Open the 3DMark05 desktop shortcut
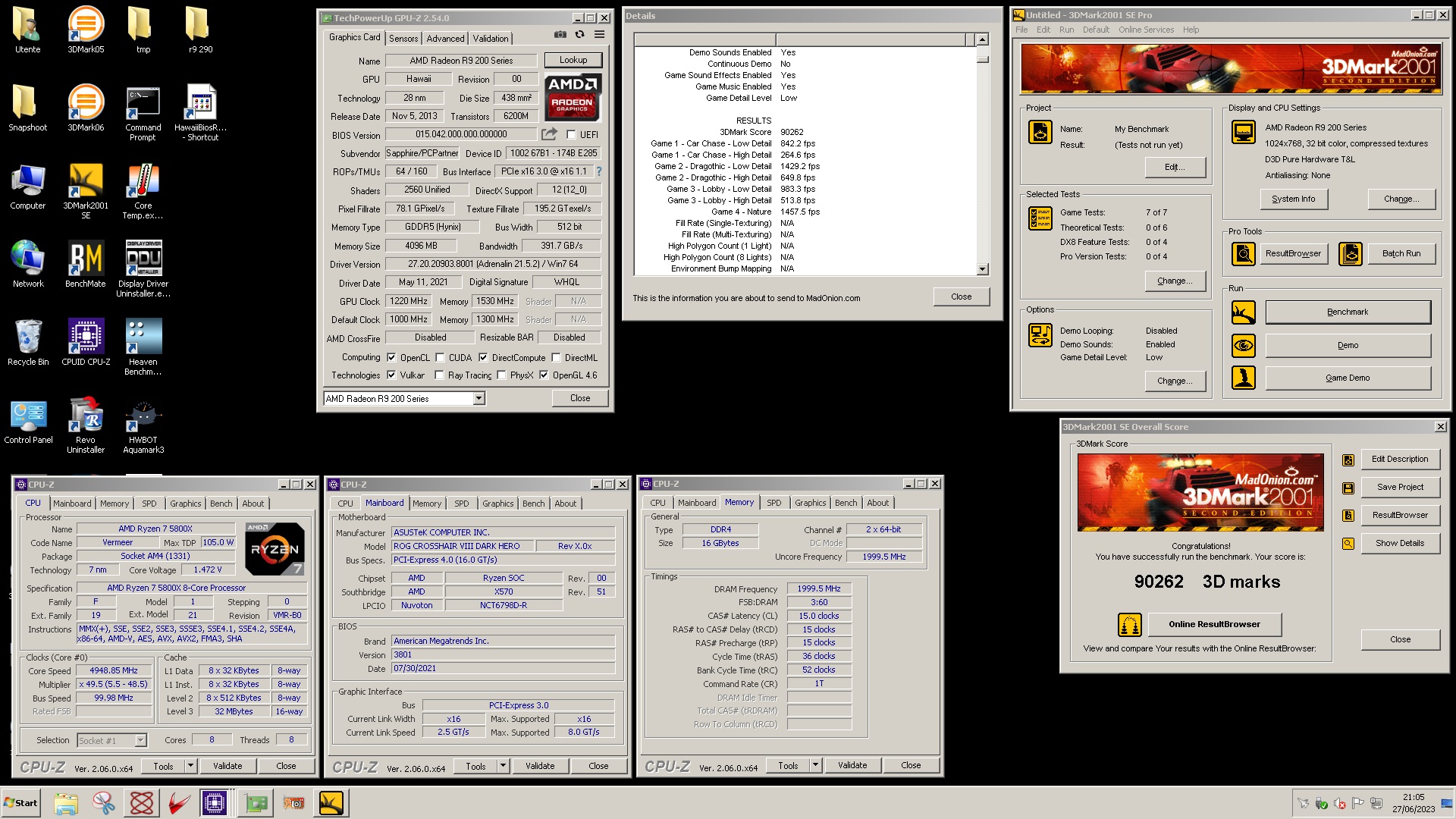Image resolution: width=1456 pixels, height=819 pixels. tap(86, 29)
